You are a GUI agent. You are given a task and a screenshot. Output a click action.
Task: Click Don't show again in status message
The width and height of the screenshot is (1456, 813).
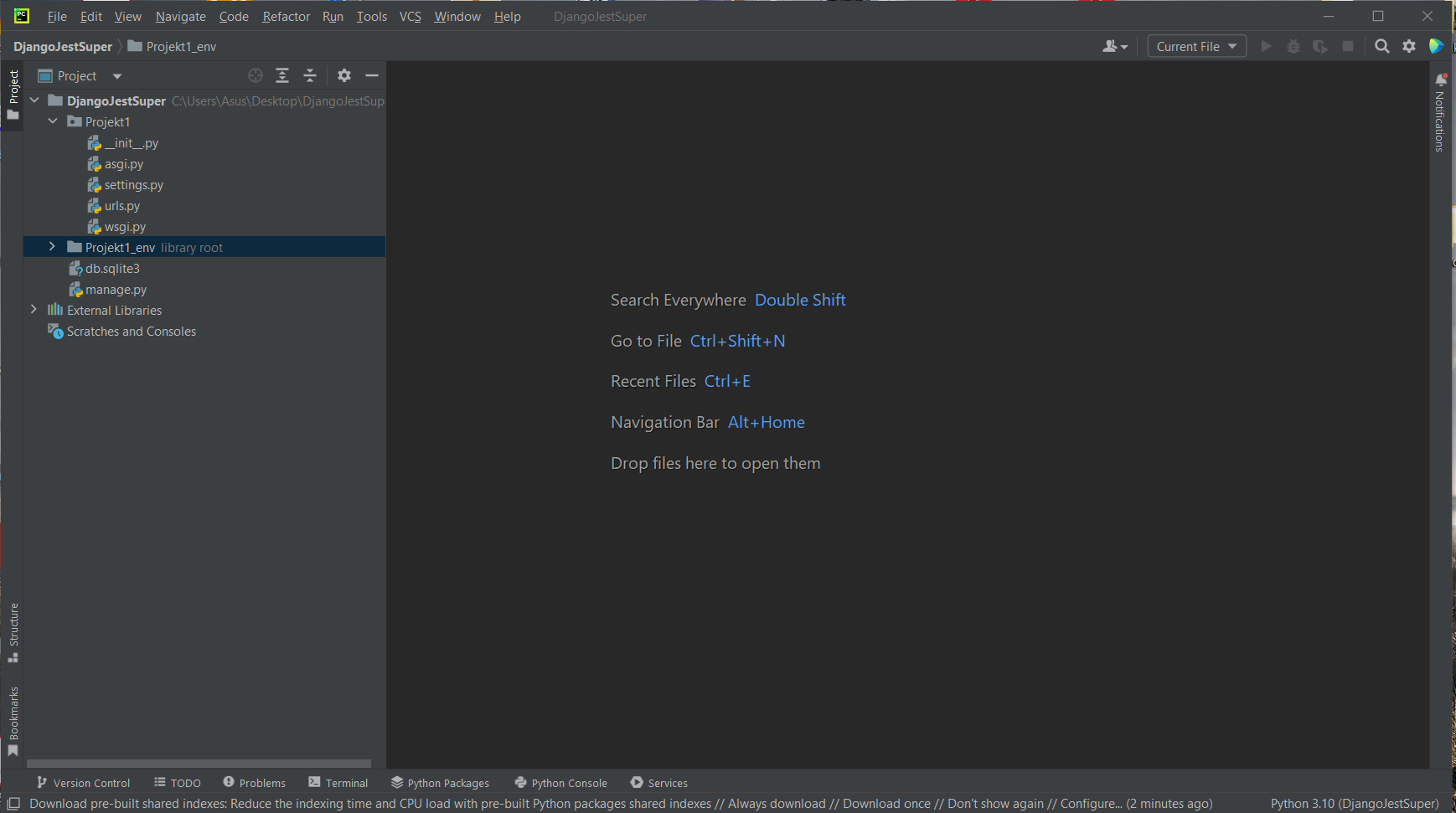tap(995, 804)
